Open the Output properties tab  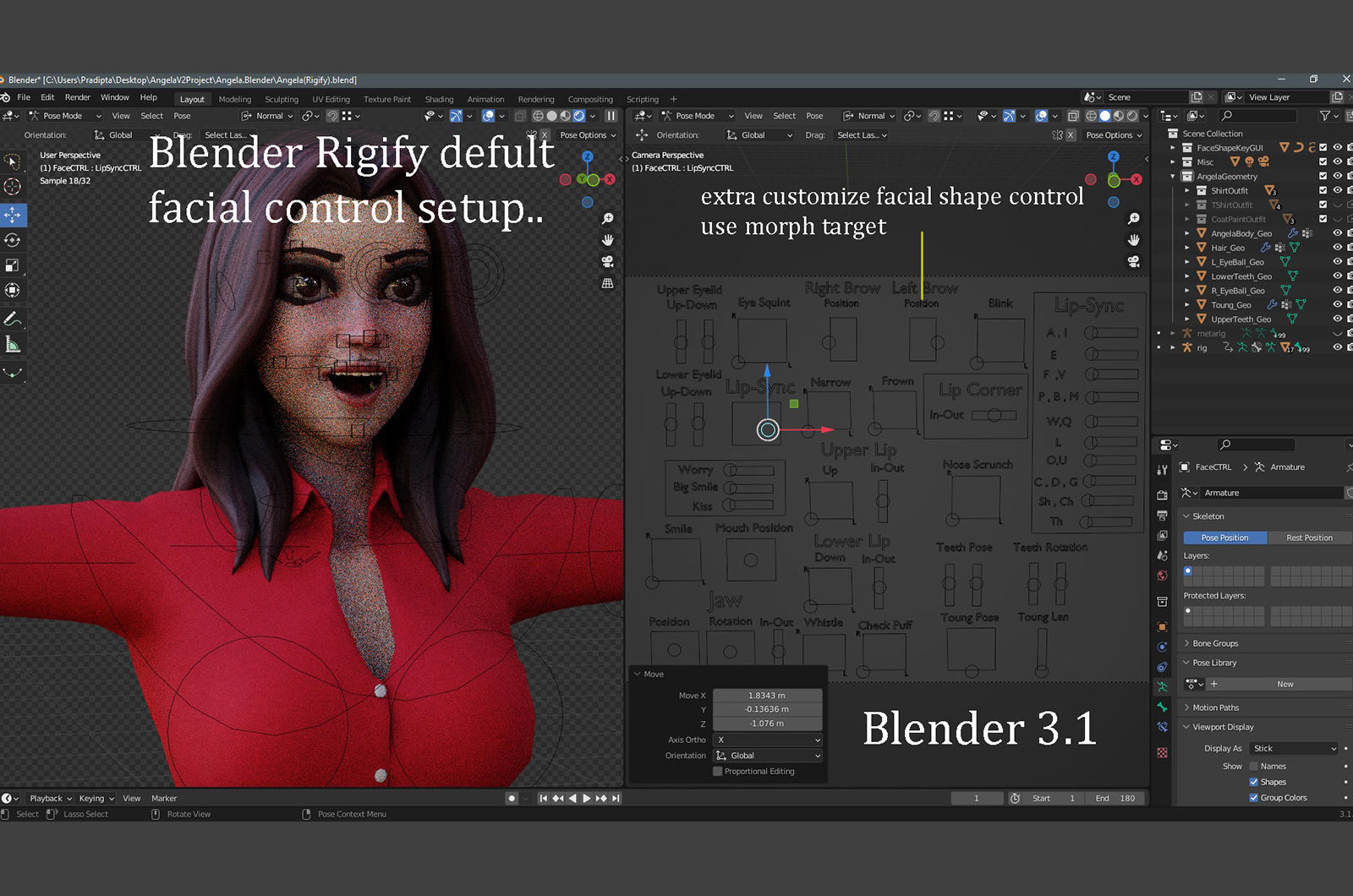[x=1163, y=515]
